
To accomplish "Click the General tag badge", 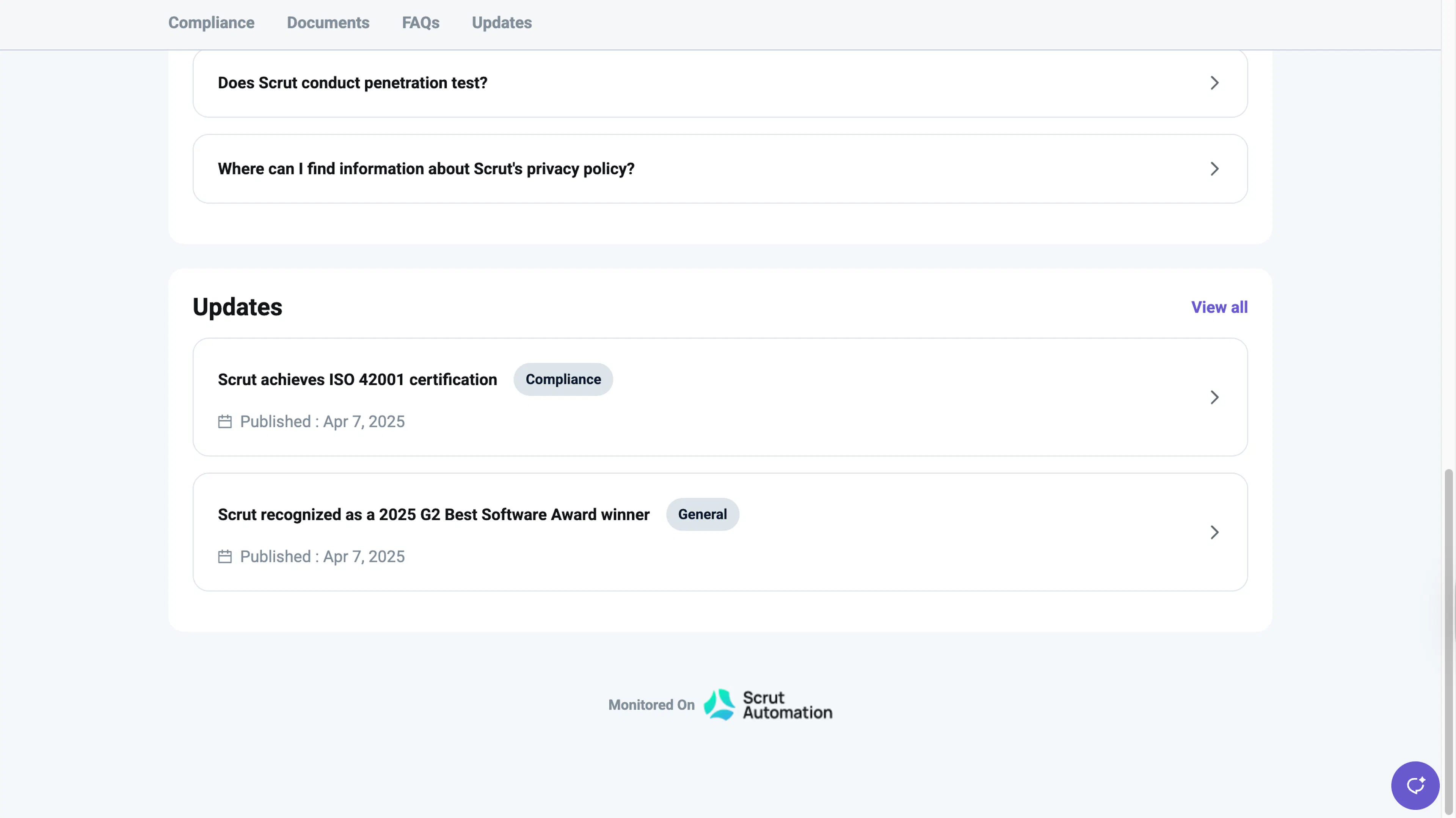I will pos(703,515).
